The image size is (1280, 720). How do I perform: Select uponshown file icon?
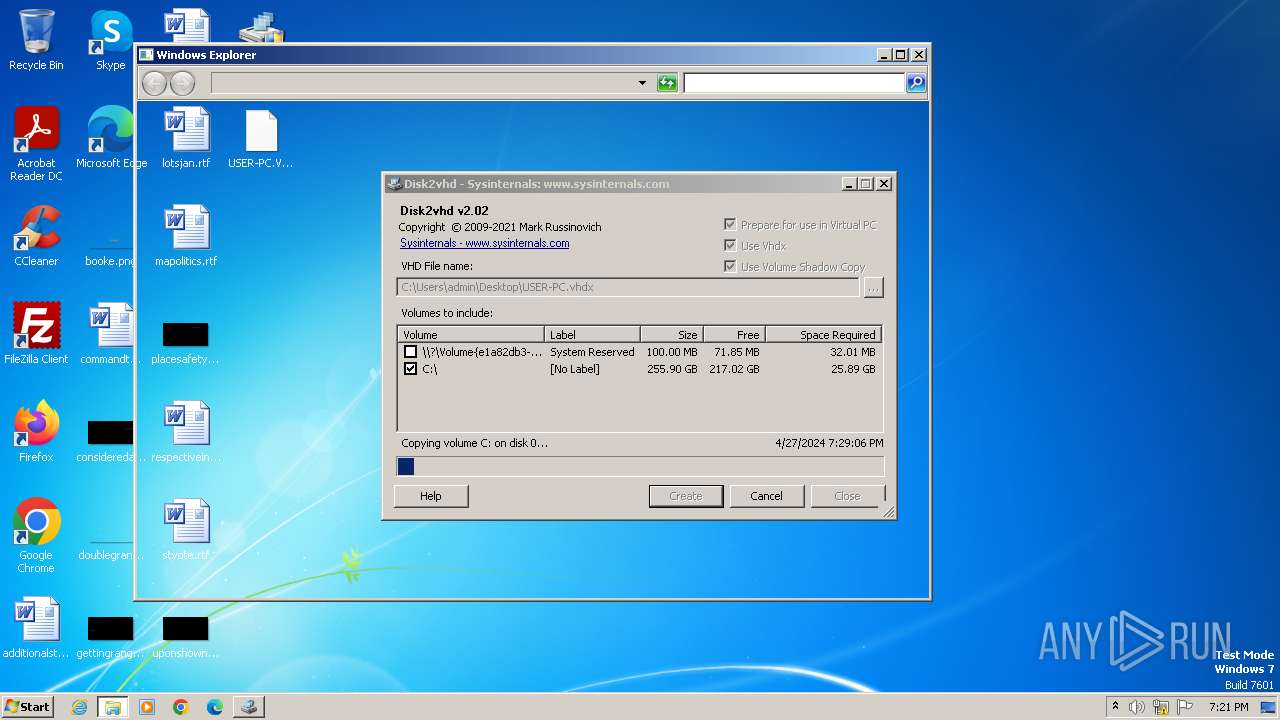coord(186,636)
